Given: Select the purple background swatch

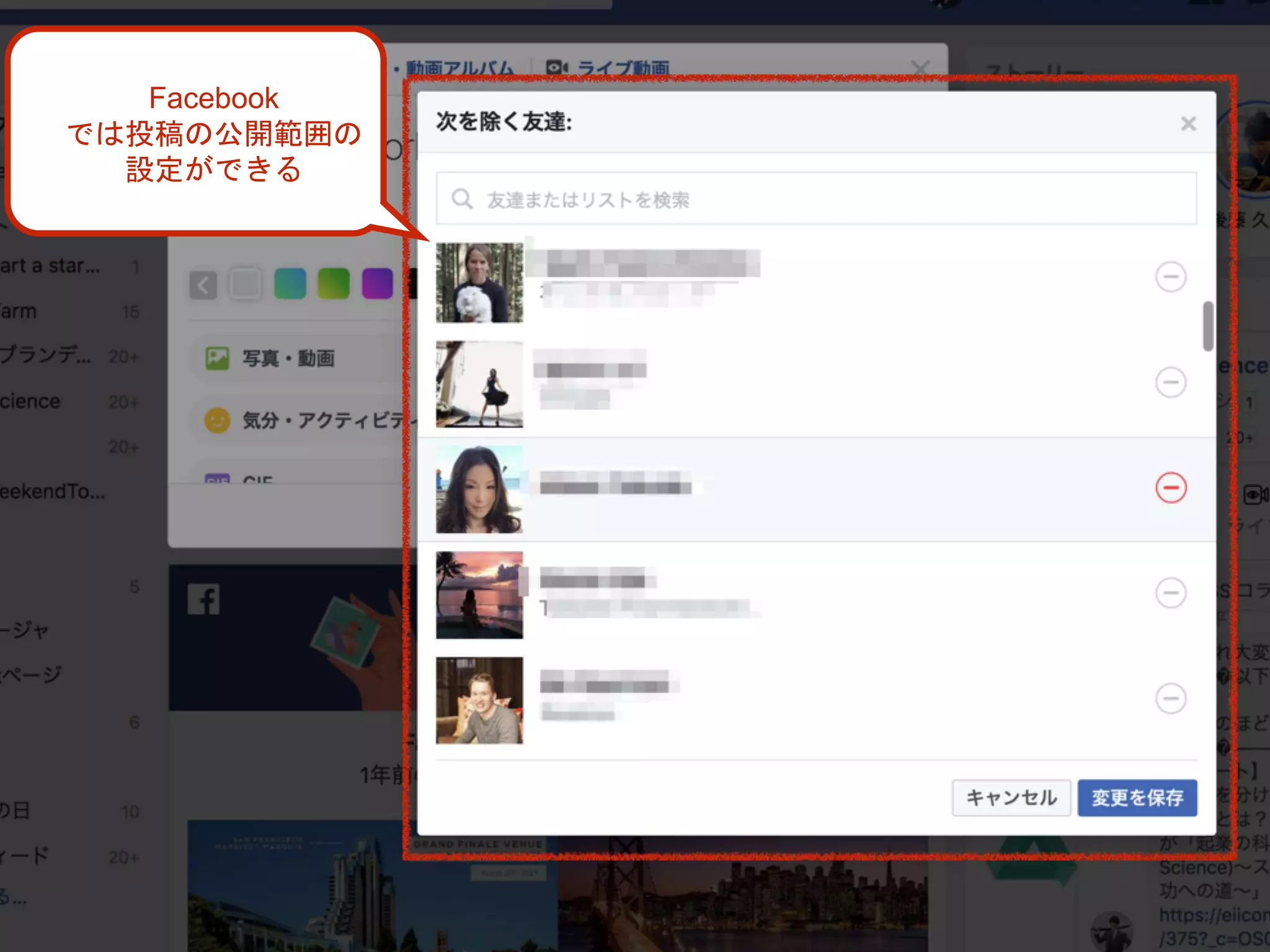Looking at the screenshot, I should point(377,284).
